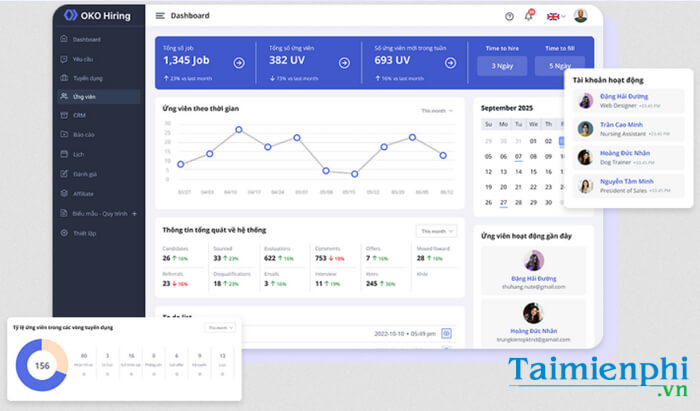Expand the Biểu mẫu - Quy trình menu
This screenshot has height=411, width=700.
pos(133,213)
